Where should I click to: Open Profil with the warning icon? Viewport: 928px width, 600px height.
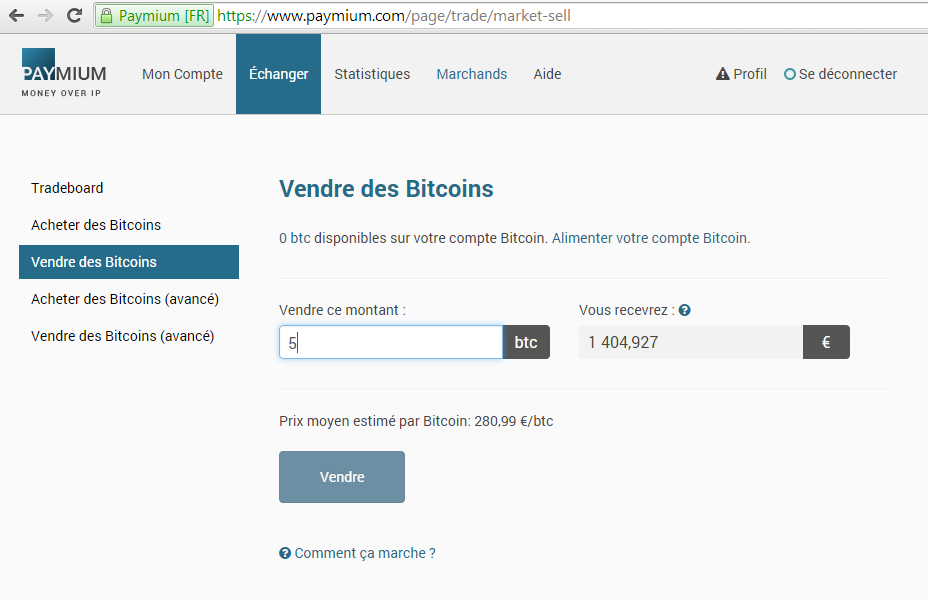click(x=741, y=74)
